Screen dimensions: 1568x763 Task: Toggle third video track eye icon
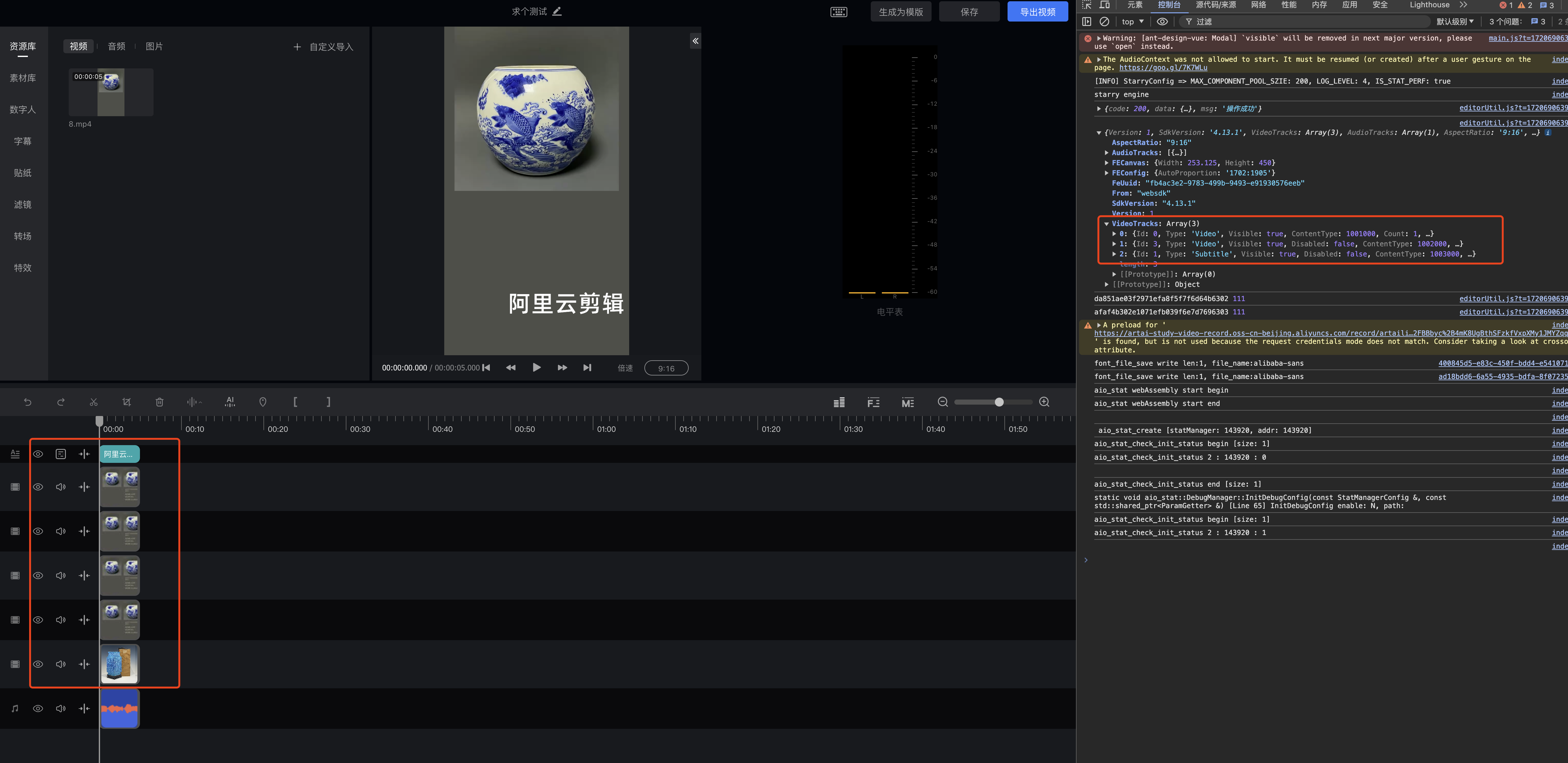click(38, 576)
